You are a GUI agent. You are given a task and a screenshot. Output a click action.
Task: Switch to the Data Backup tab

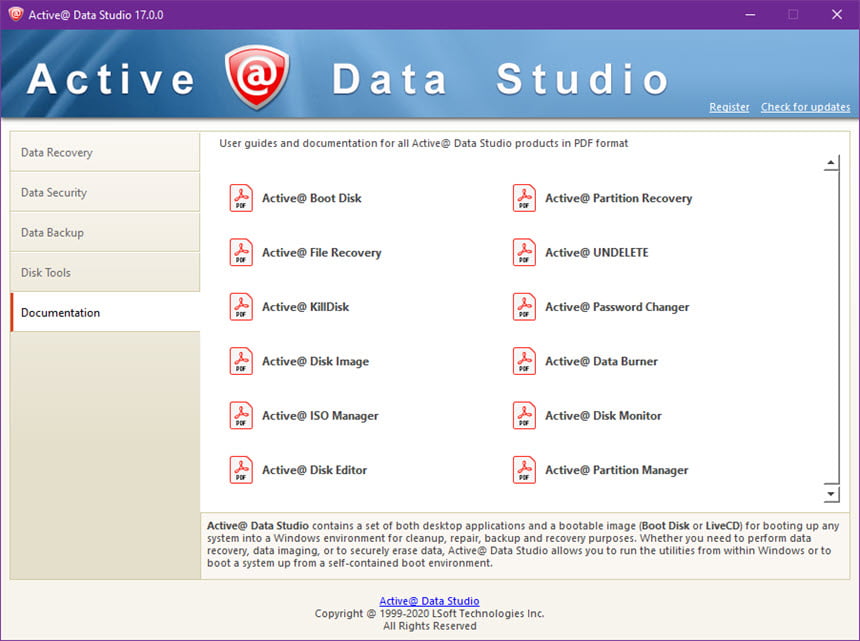[x=105, y=232]
